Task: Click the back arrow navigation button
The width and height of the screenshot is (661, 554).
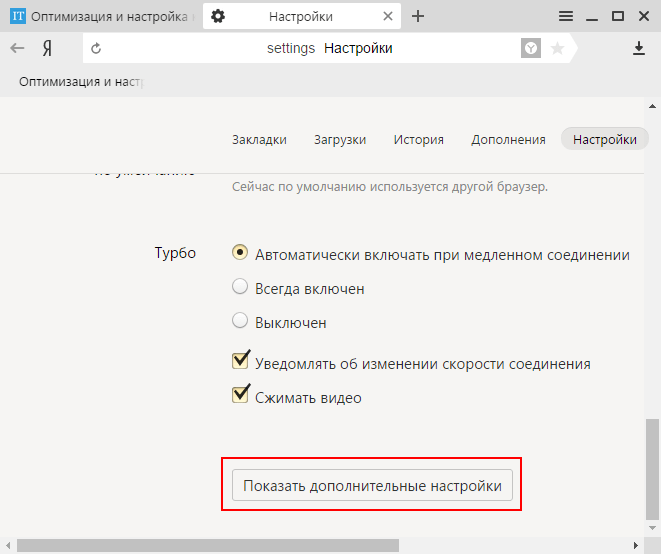Action: [x=17, y=48]
